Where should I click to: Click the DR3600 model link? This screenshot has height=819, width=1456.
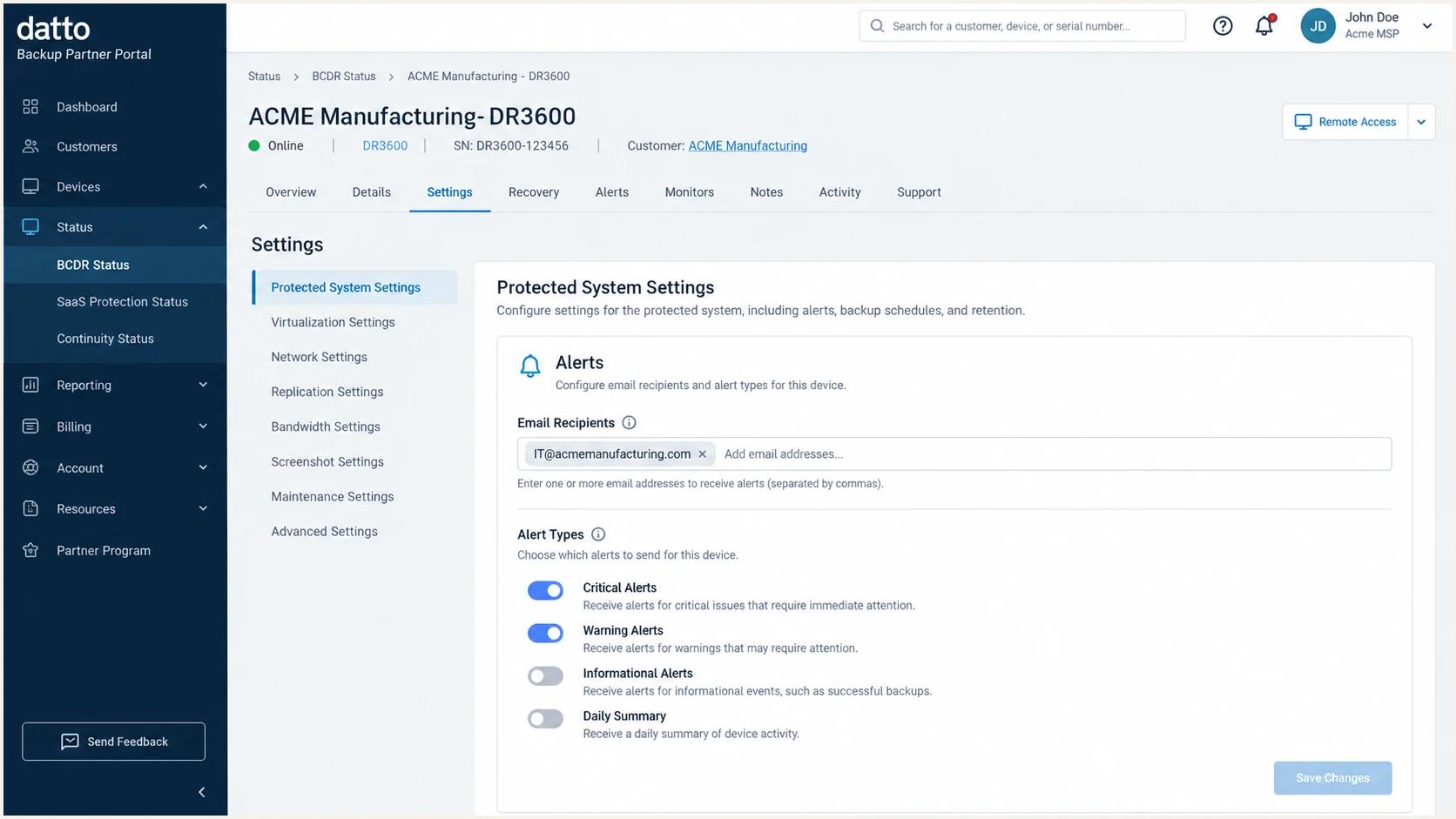coord(385,146)
